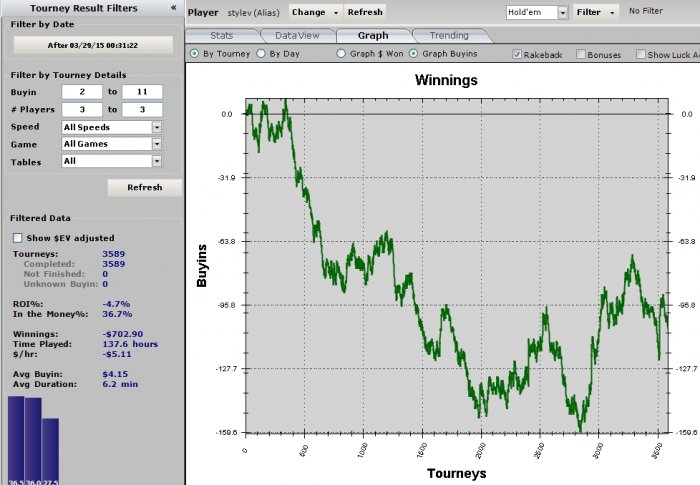This screenshot has height=485, width=700.
Task: Enable the Show Luck checkbox
Action: 641,54
